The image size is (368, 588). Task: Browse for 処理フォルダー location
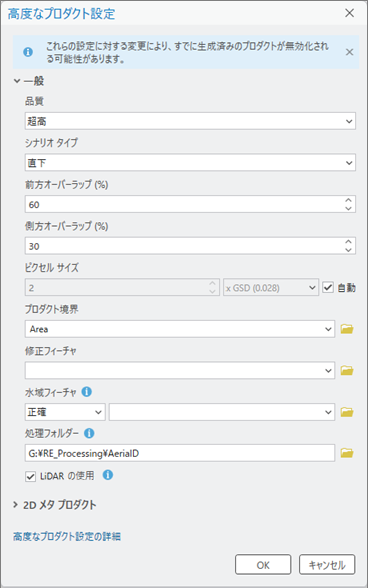click(347, 453)
